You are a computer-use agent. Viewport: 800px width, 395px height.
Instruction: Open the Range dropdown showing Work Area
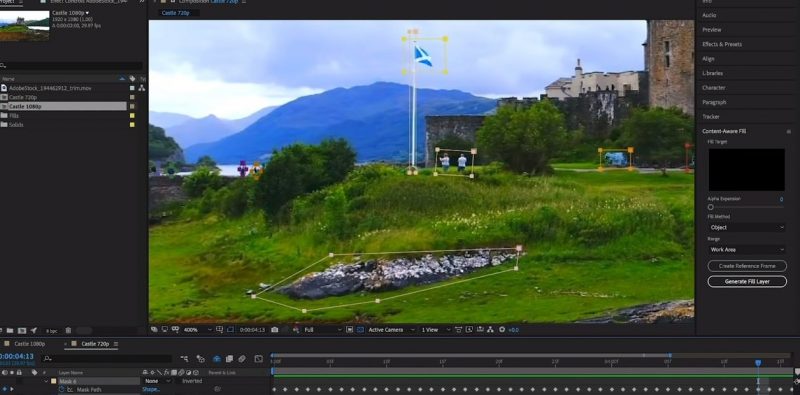click(747, 250)
